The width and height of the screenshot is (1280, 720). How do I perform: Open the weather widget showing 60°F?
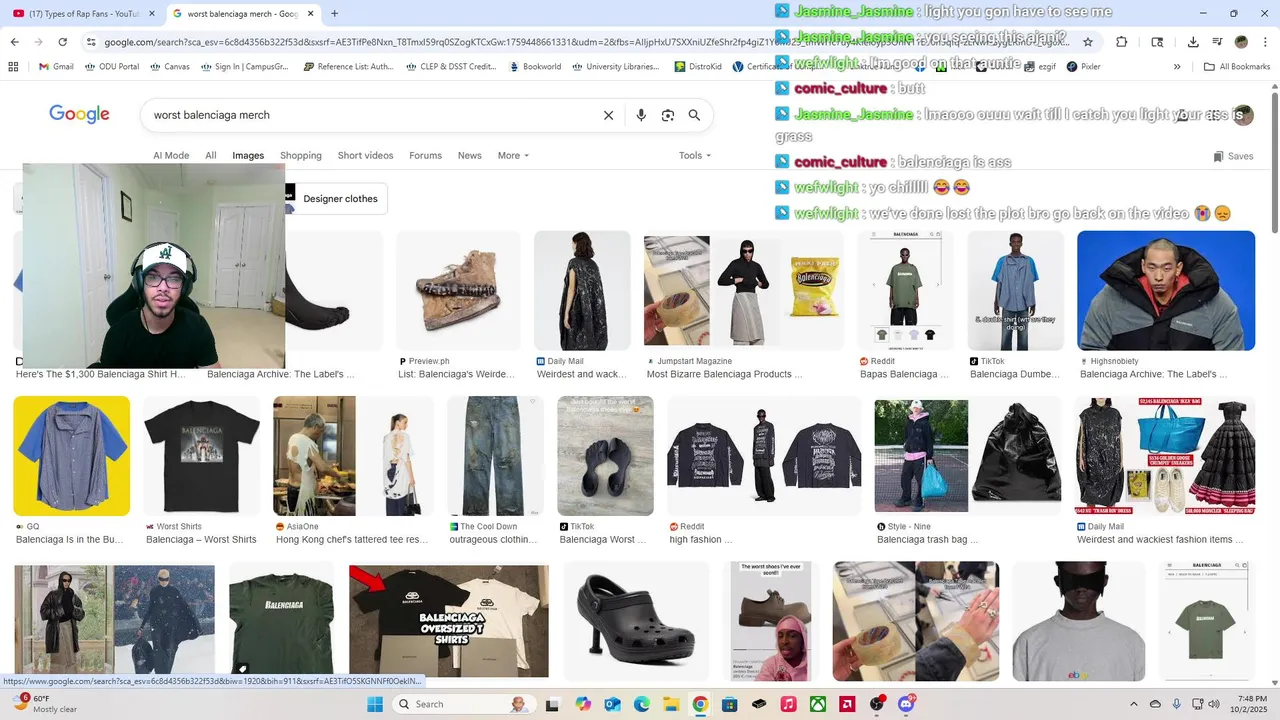coord(43,704)
